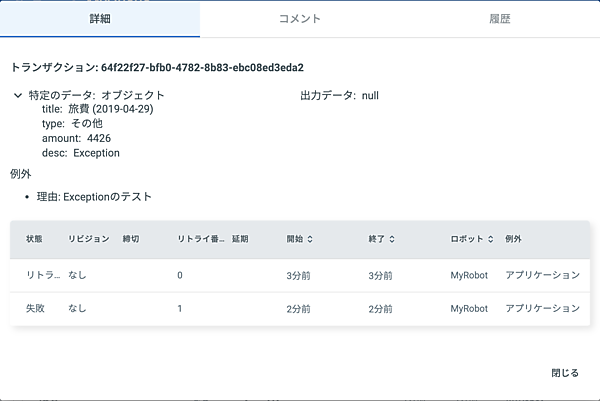Click the 例外 table column header
The height and width of the screenshot is (401, 600).
[x=514, y=240]
